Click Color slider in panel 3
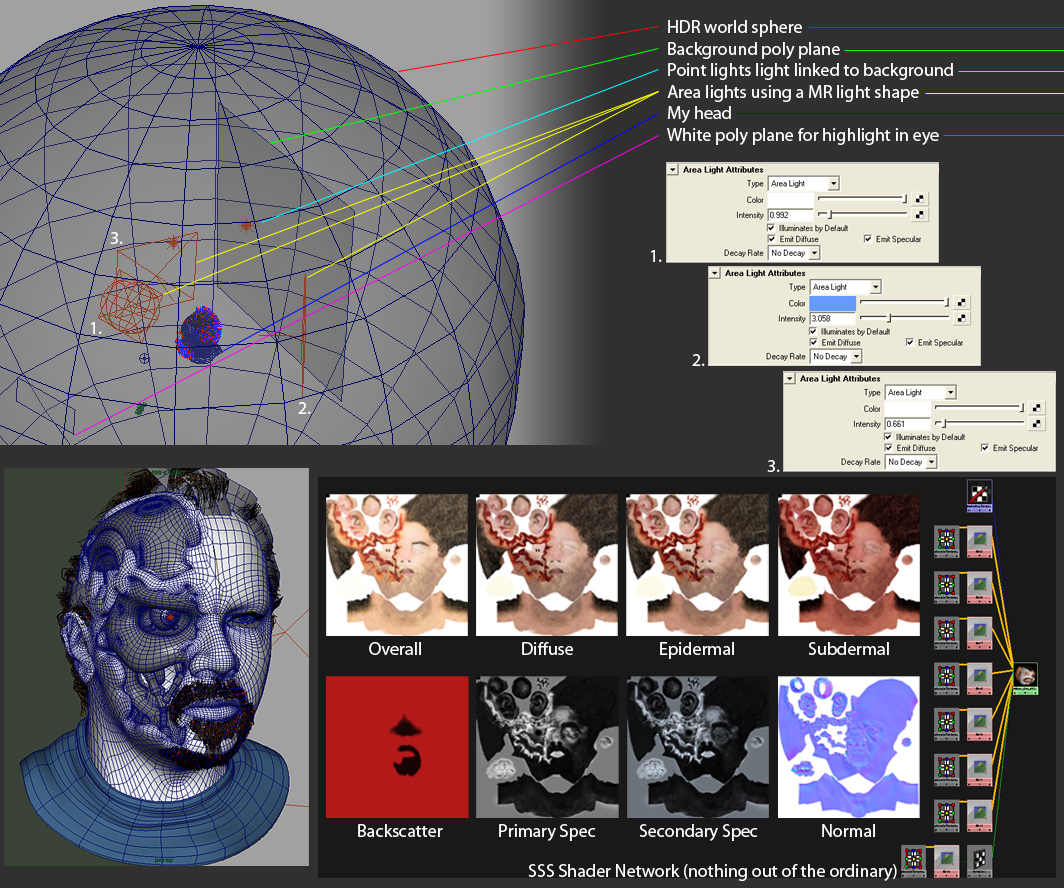The height and width of the screenshot is (888, 1064). click(979, 408)
